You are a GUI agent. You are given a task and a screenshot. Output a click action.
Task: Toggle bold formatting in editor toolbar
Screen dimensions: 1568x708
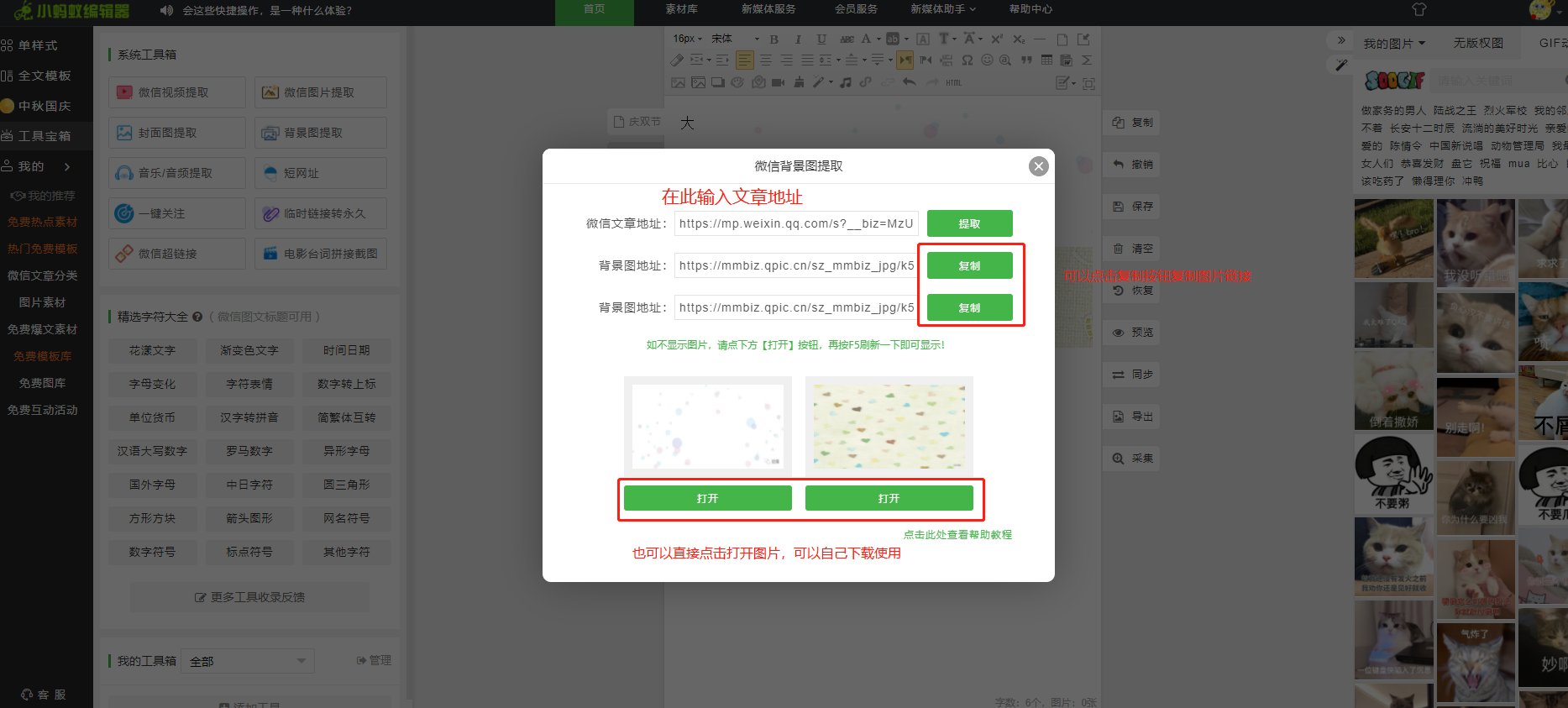tap(774, 39)
